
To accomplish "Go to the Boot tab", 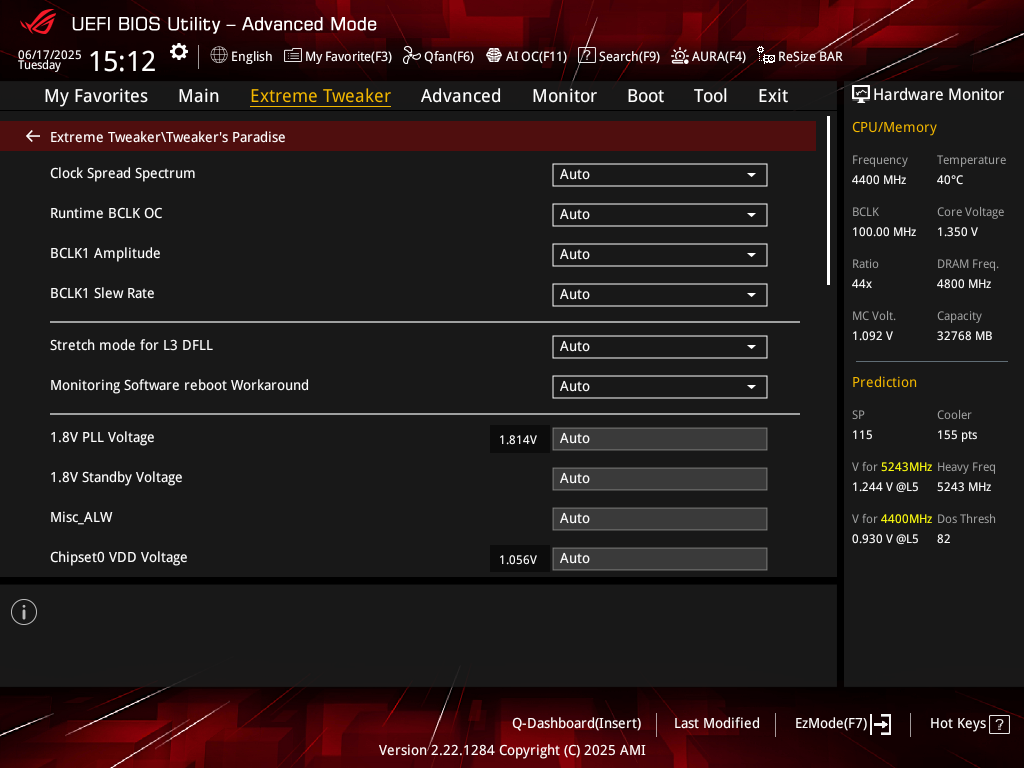I will (x=645, y=96).
